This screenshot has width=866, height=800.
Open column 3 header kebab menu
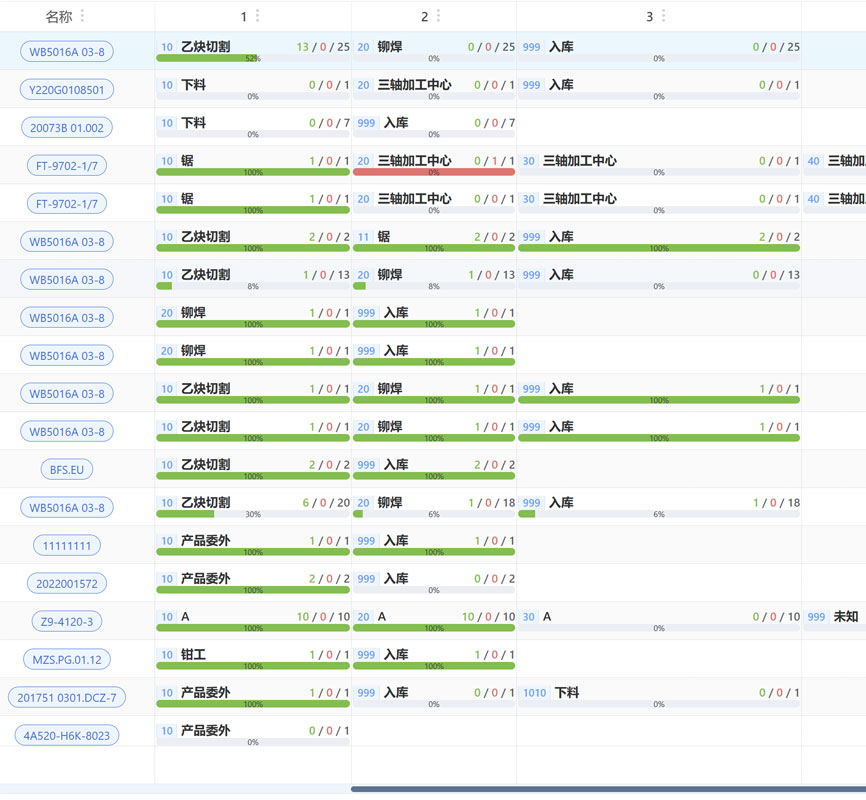coord(664,16)
